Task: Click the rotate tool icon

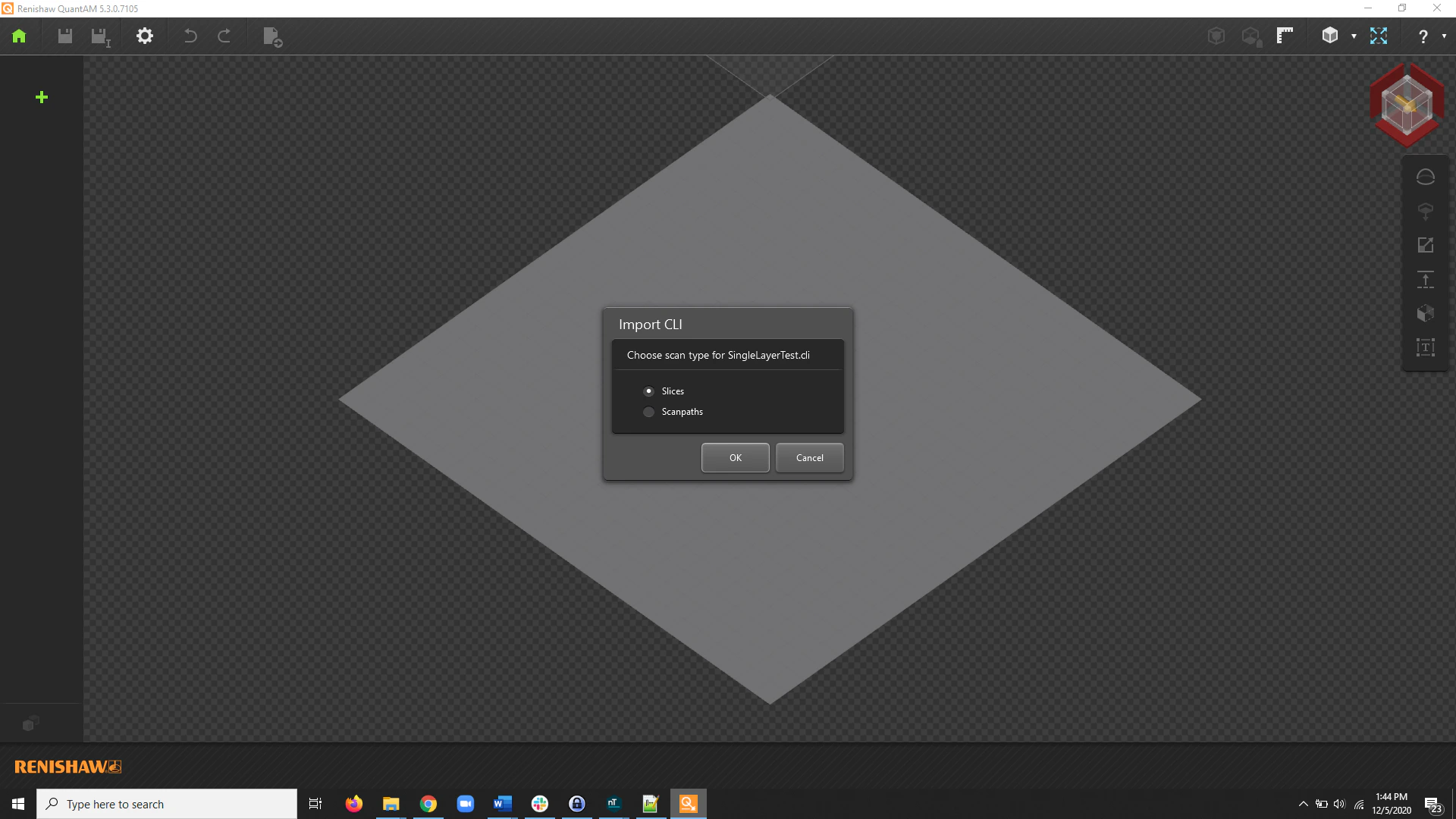Action: point(1426,177)
